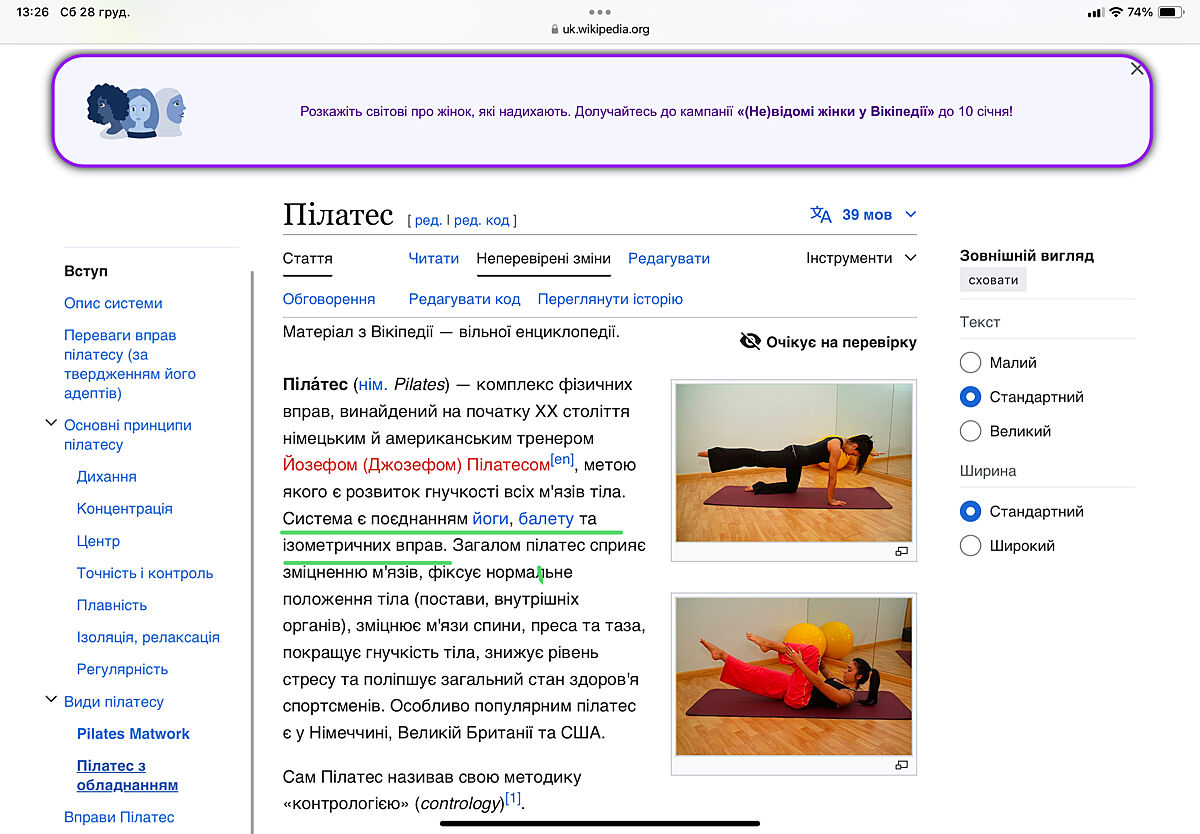
Task: Click the women faces campaign illustration
Action: (136, 111)
